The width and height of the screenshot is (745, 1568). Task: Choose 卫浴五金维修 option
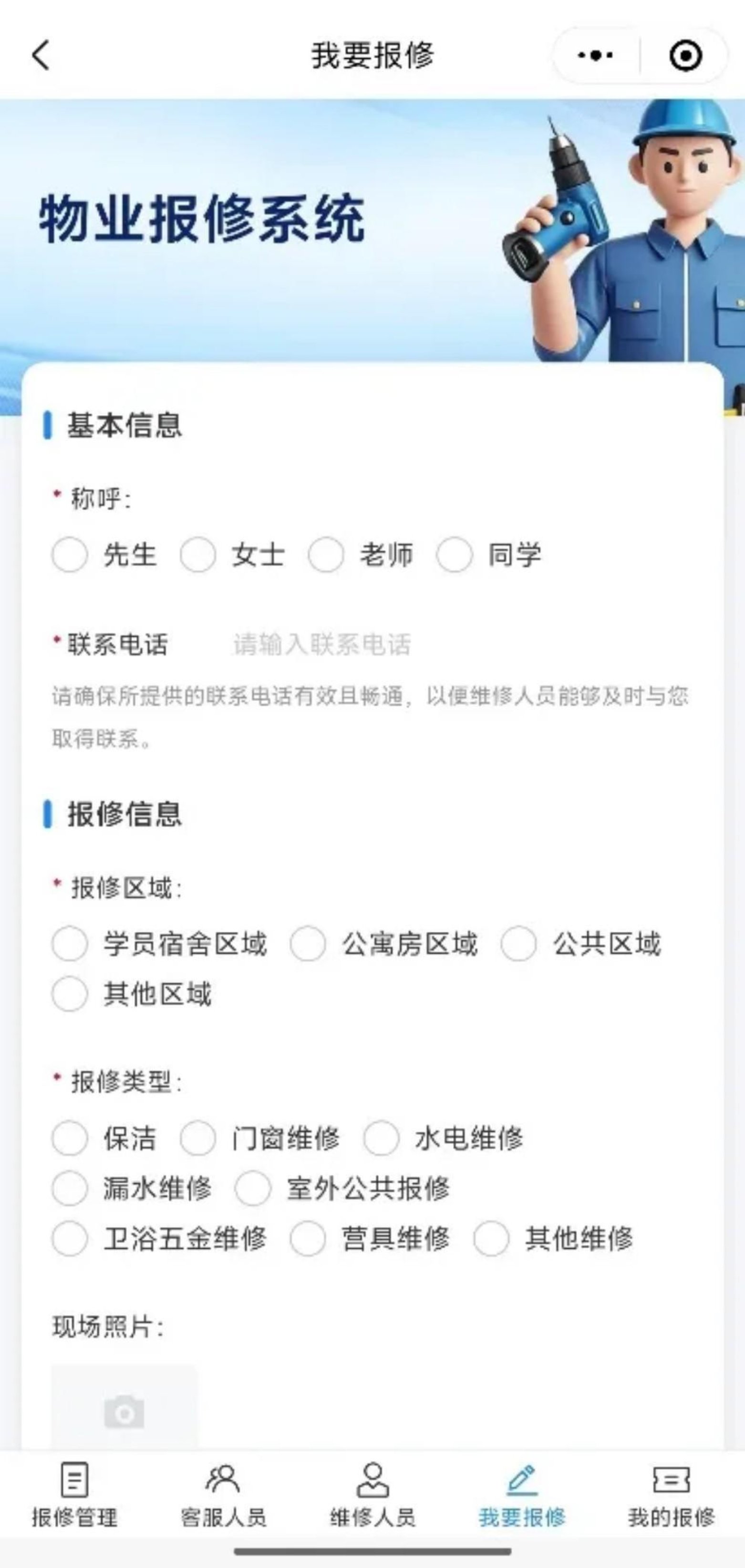coord(69,1238)
